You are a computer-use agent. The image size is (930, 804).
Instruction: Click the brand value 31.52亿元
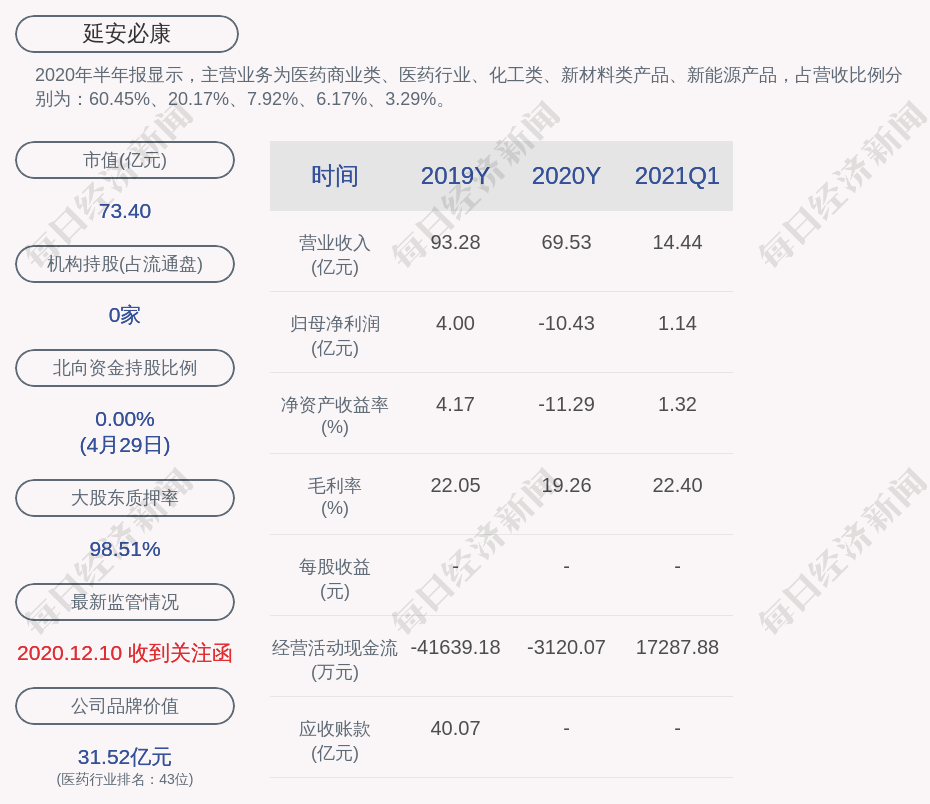125,757
